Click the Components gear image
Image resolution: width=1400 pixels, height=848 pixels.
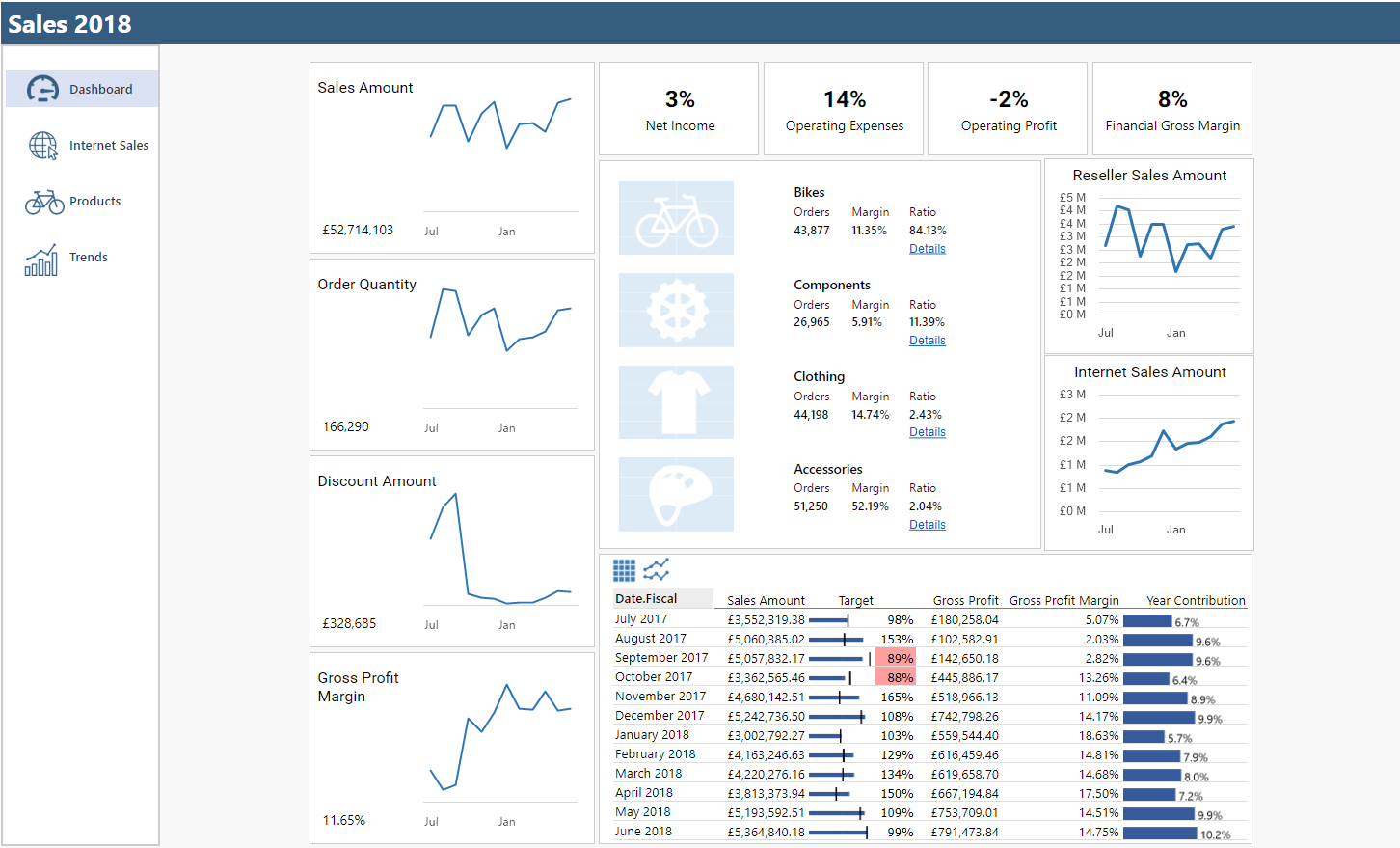point(676,311)
